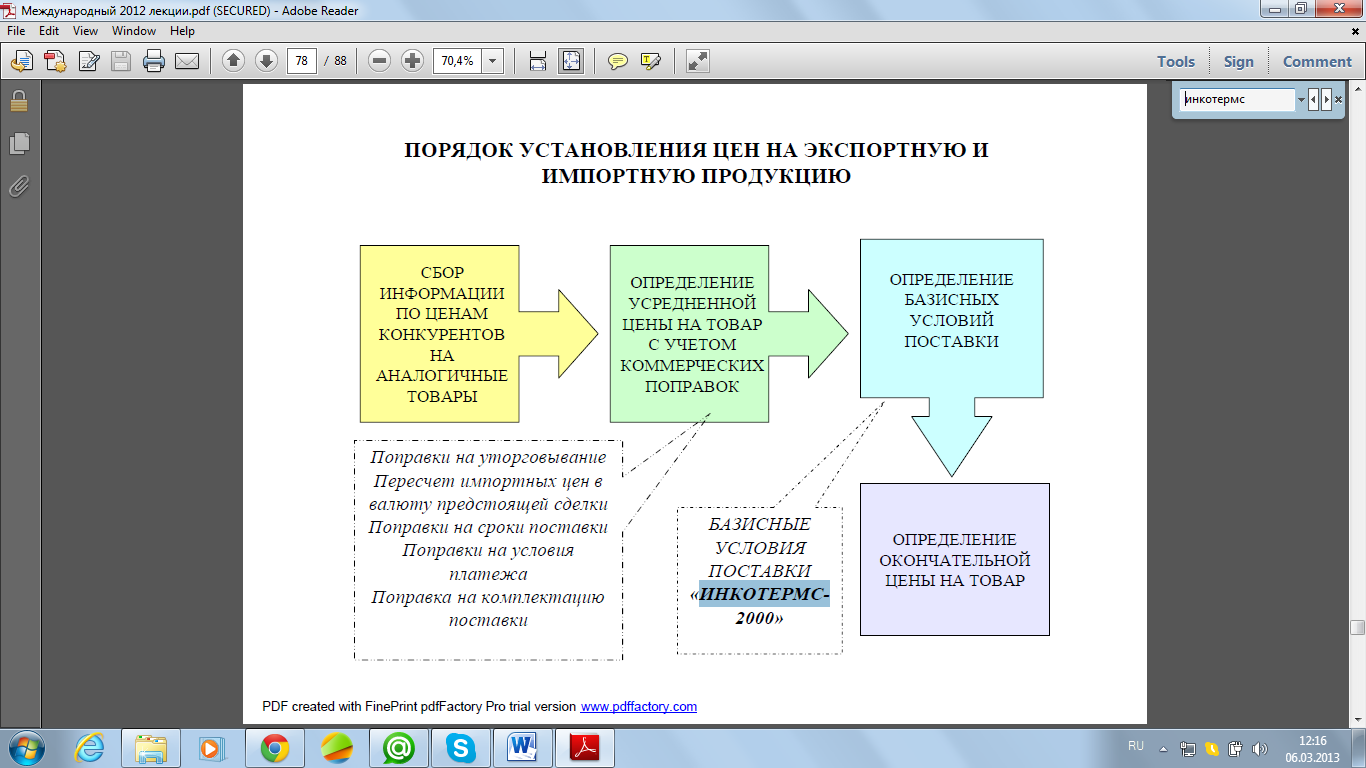Click the volume speaker tray icon
Image resolution: width=1366 pixels, height=768 pixels.
[x=1260, y=748]
